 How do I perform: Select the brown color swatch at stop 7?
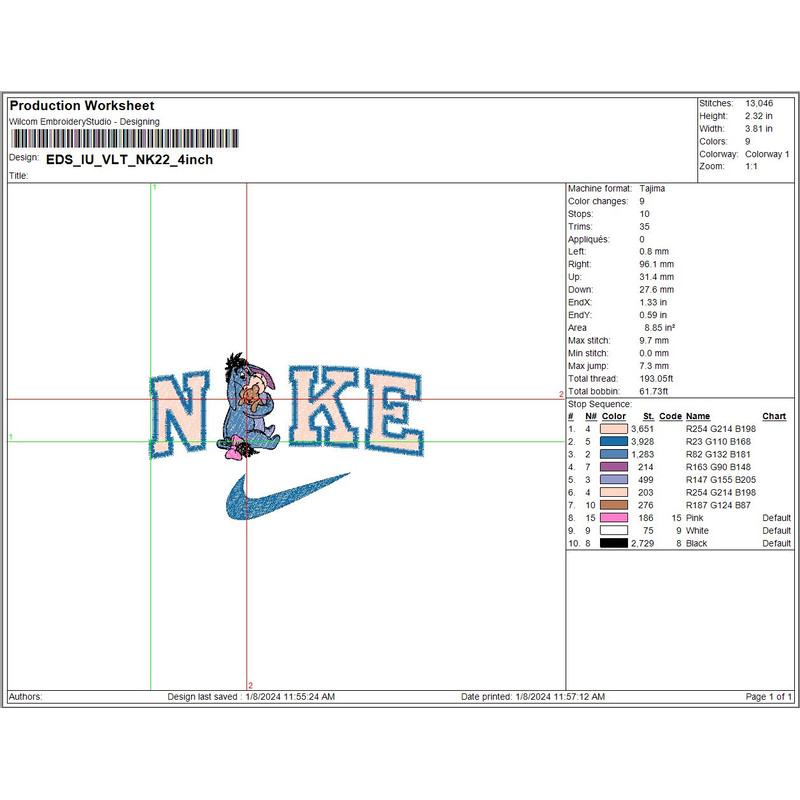[613, 505]
